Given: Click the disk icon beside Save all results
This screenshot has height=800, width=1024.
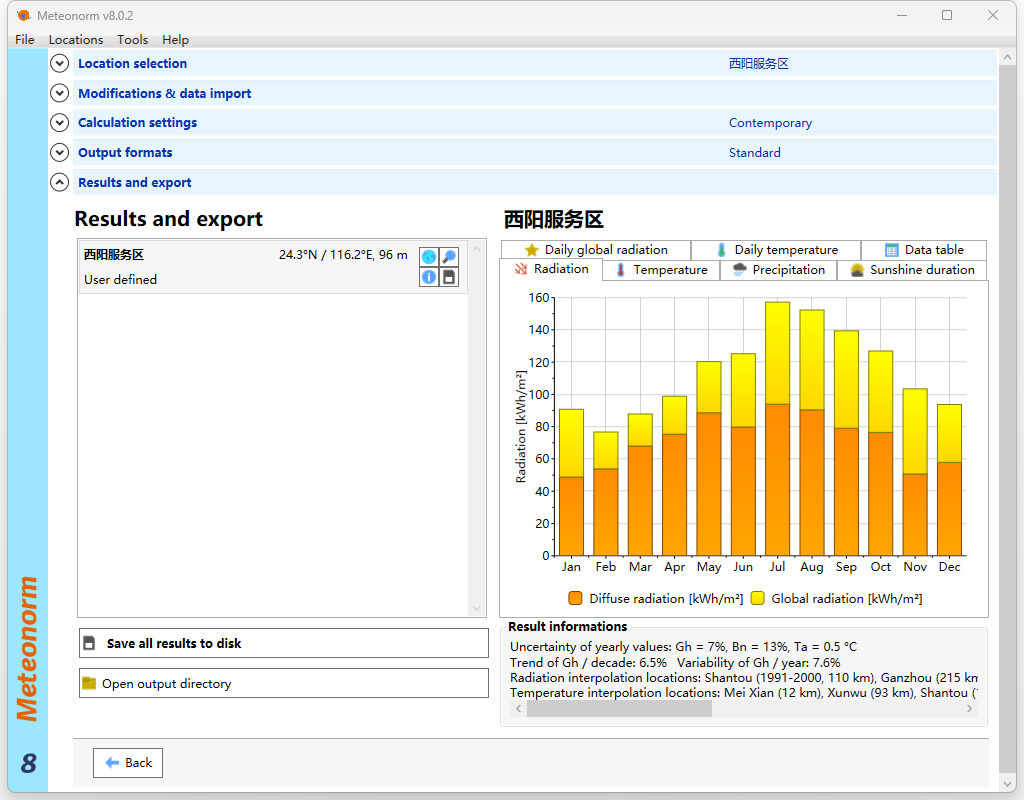Looking at the screenshot, I should point(89,643).
